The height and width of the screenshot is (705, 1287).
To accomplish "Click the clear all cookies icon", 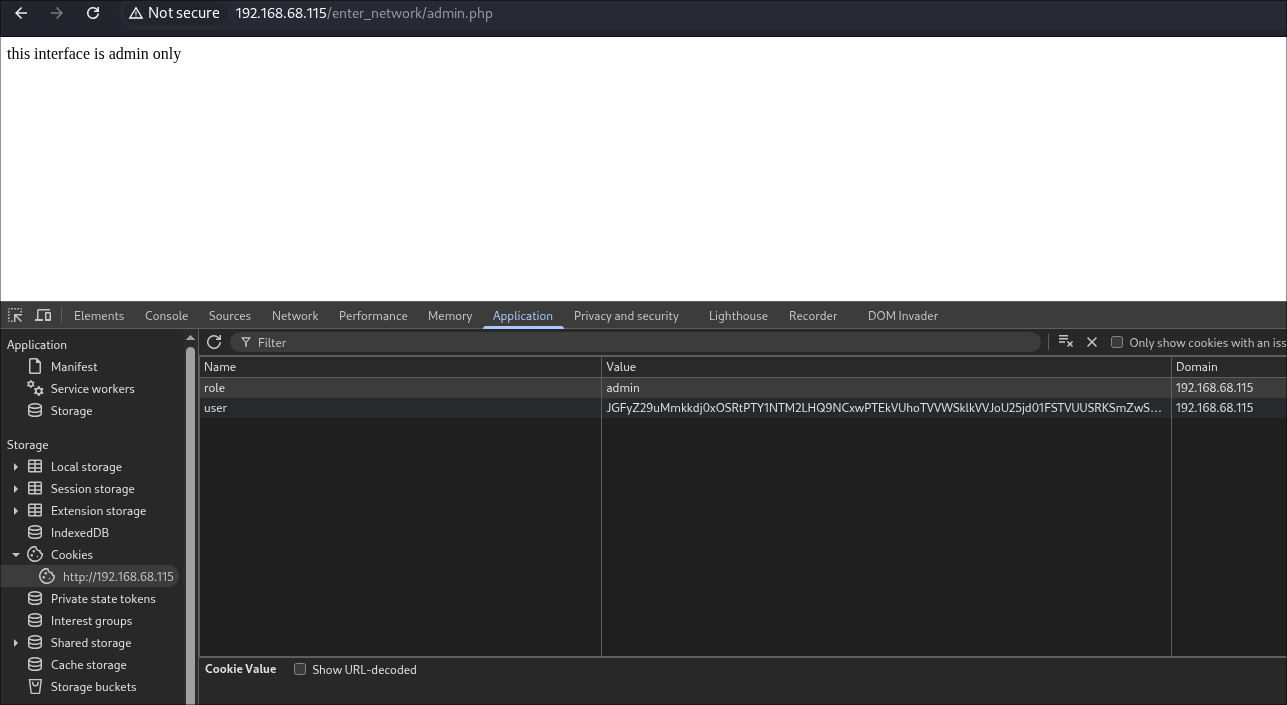I will (1065, 342).
